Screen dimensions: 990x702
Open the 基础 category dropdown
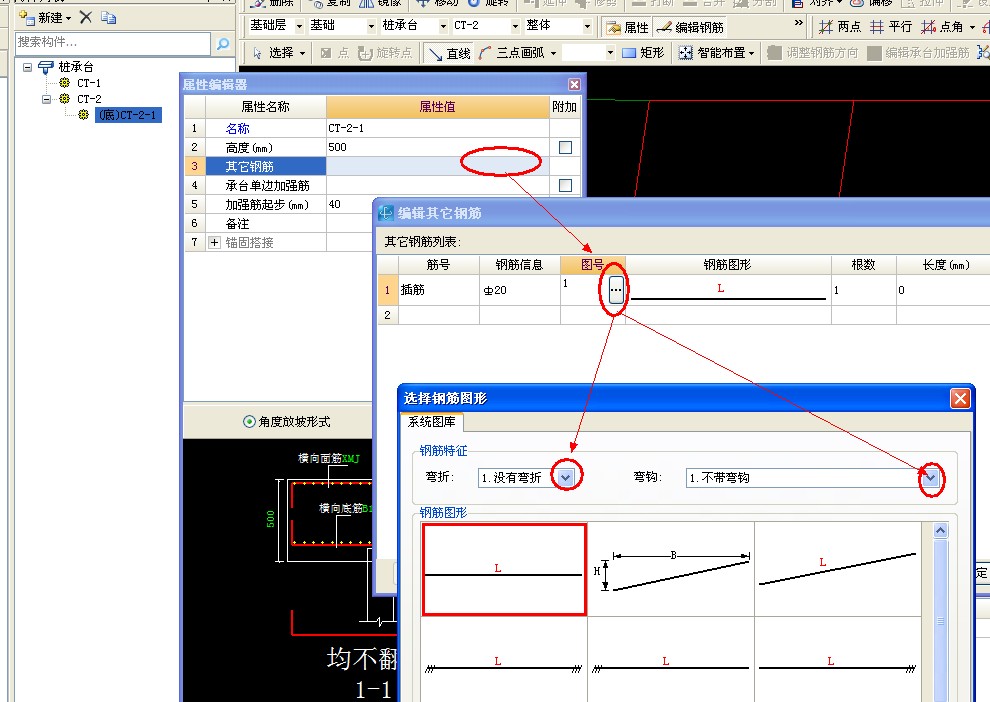[x=371, y=26]
